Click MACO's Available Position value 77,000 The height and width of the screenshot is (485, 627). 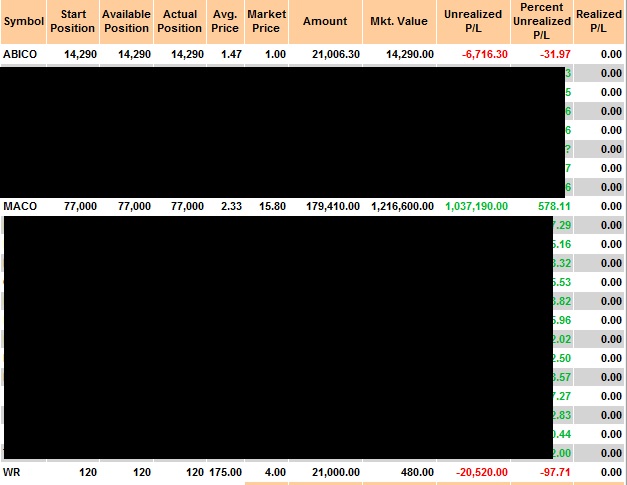134,206
